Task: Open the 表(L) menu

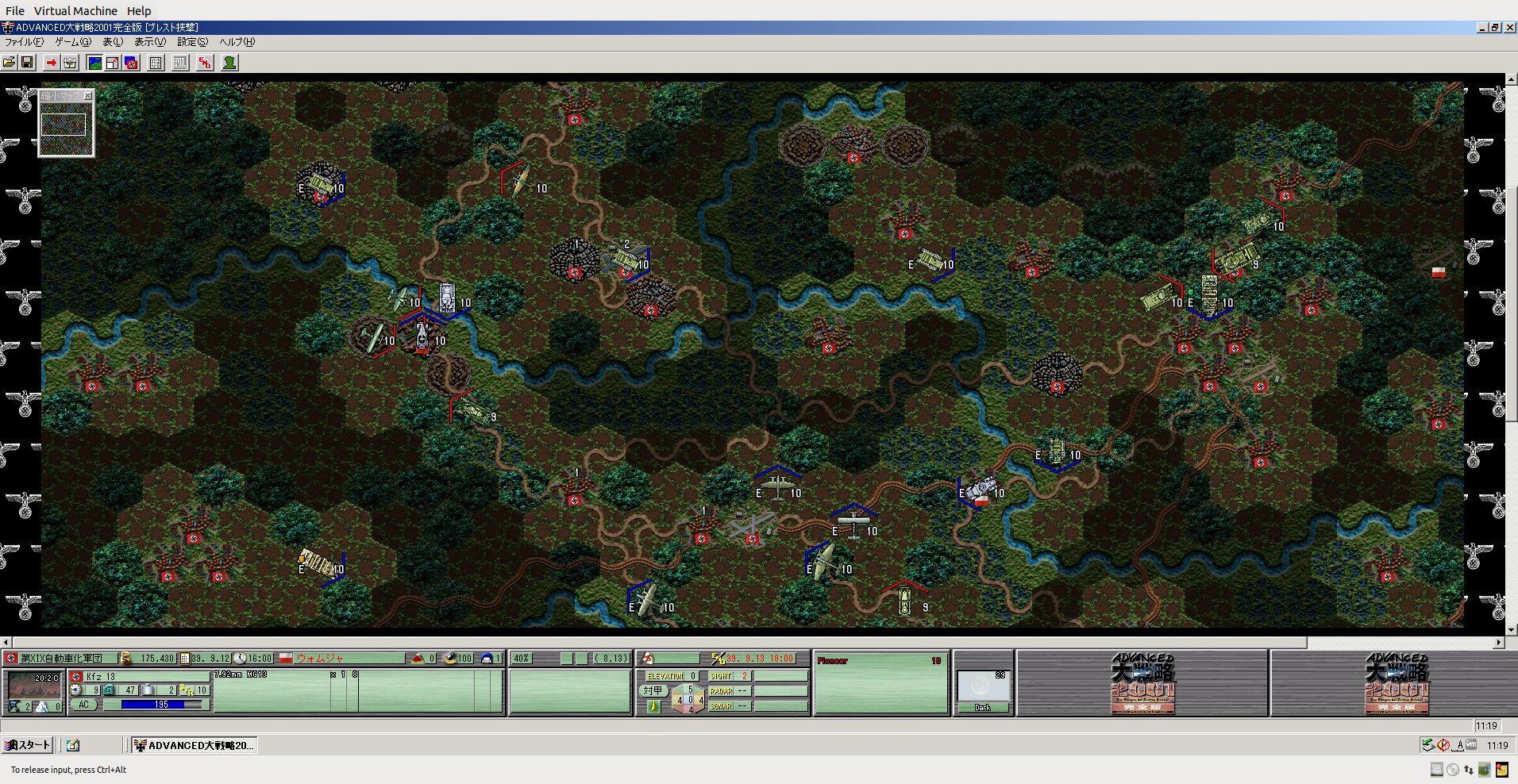Action: coord(113,42)
